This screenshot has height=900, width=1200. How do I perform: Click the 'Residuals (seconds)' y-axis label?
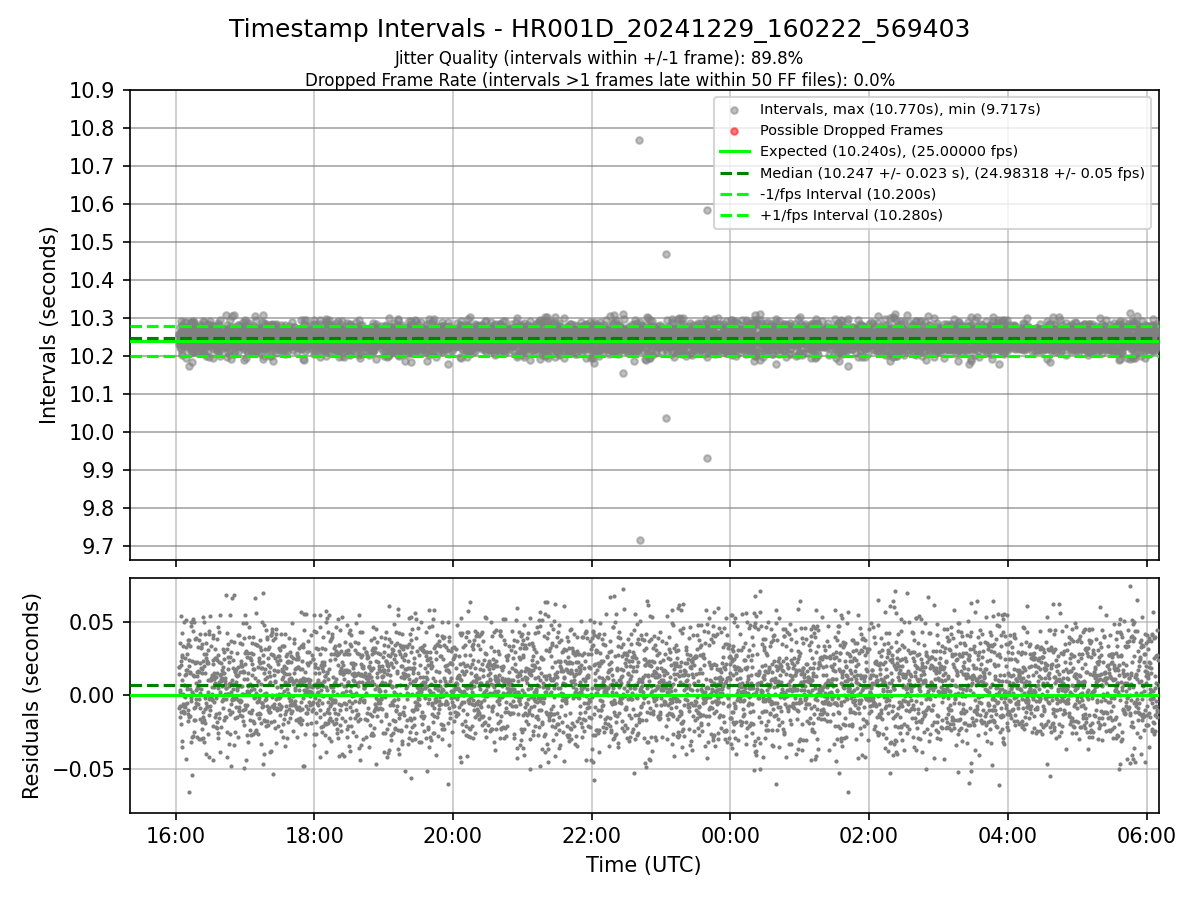tap(31, 695)
